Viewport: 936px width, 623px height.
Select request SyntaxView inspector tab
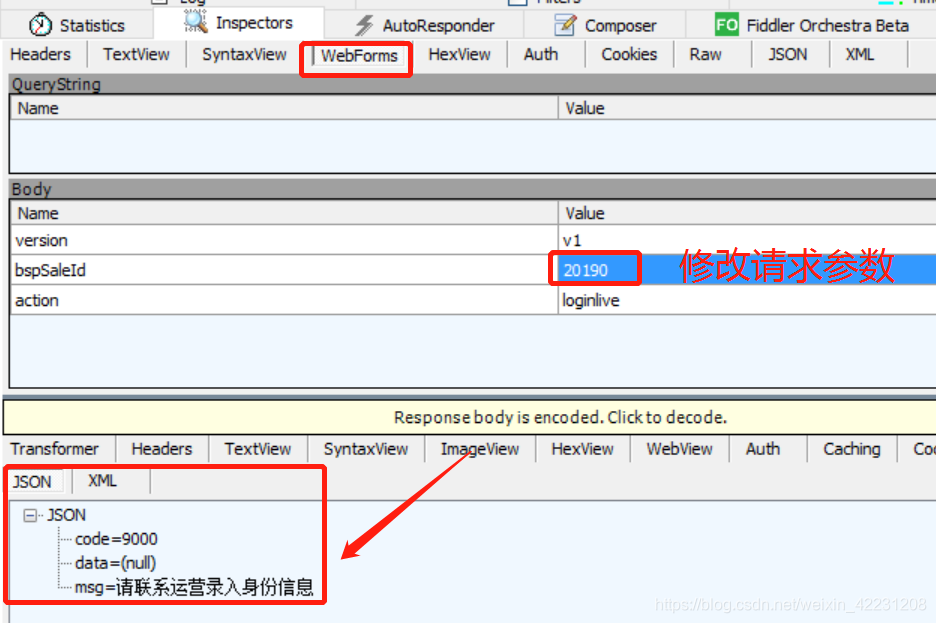click(x=244, y=54)
